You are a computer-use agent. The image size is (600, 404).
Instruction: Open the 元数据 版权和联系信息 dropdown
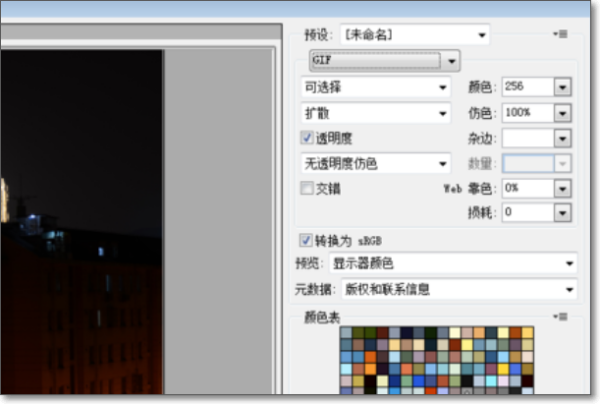tap(459, 290)
